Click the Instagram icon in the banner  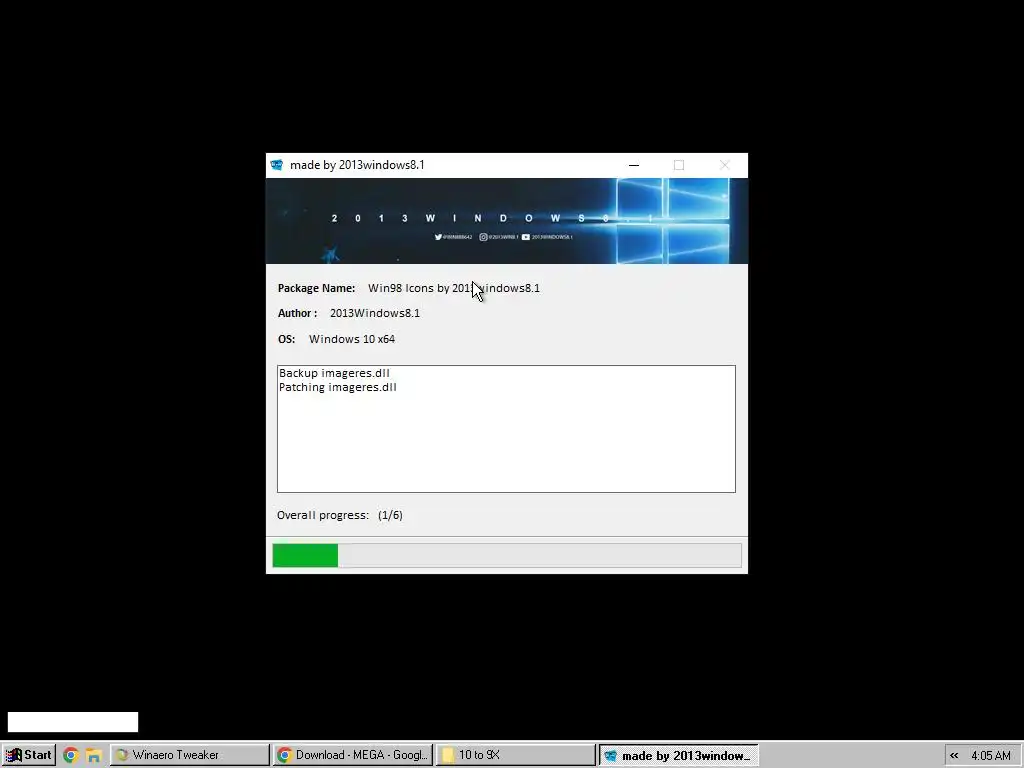pos(483,237)
